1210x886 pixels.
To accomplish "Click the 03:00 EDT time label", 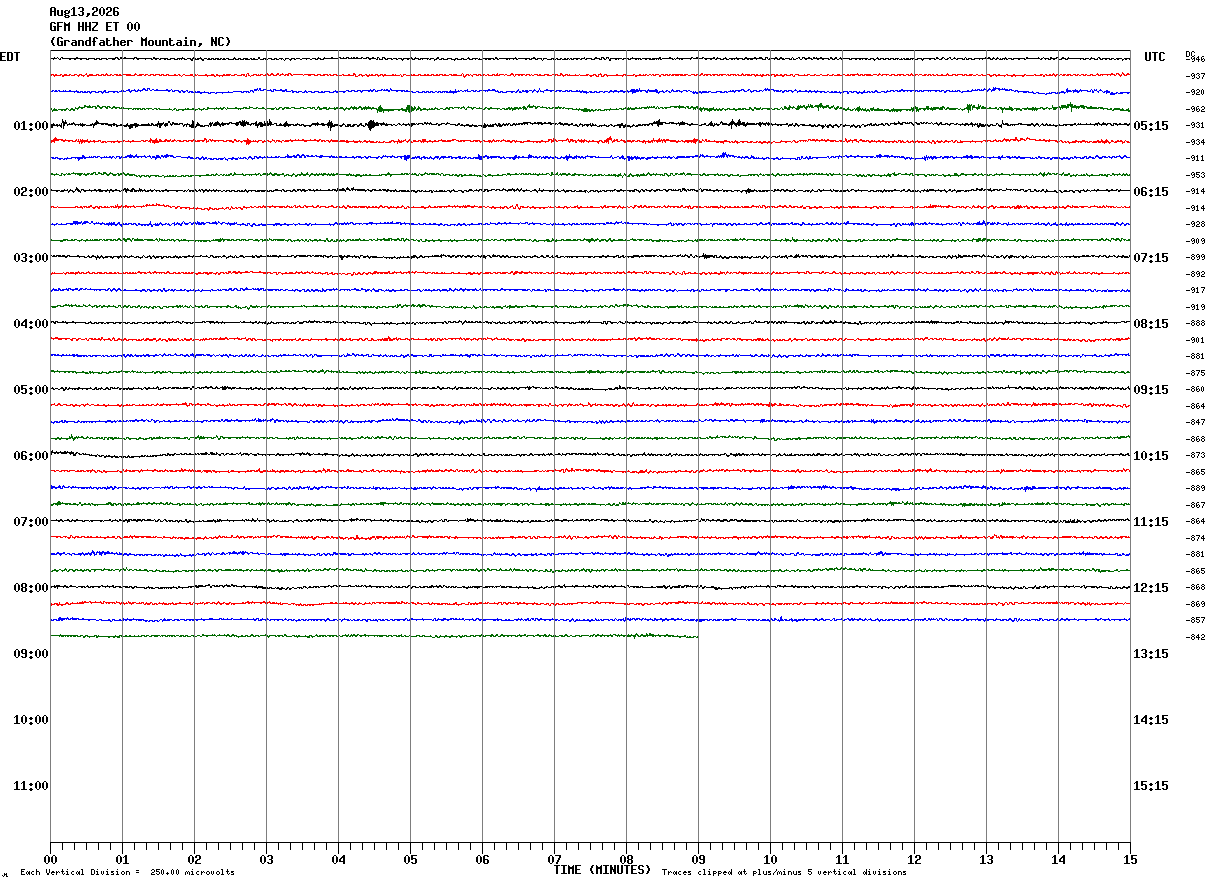I will tap(31, 258).
